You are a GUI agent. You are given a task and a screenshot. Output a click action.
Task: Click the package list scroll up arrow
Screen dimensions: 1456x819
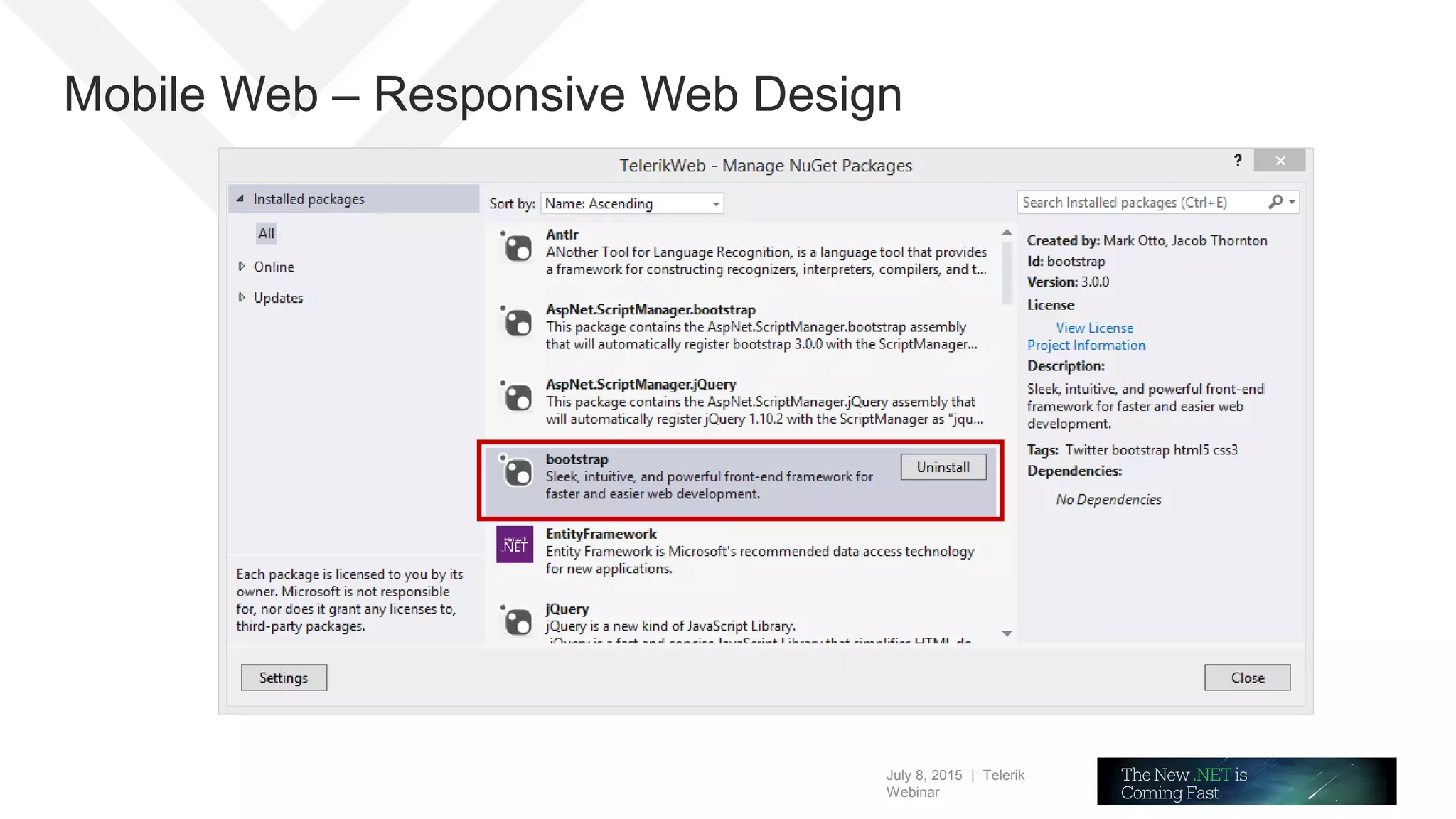pos(1007,232)
